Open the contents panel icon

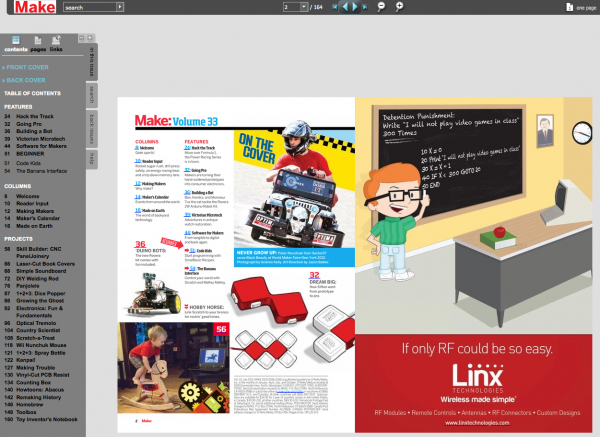pos(16,40)
